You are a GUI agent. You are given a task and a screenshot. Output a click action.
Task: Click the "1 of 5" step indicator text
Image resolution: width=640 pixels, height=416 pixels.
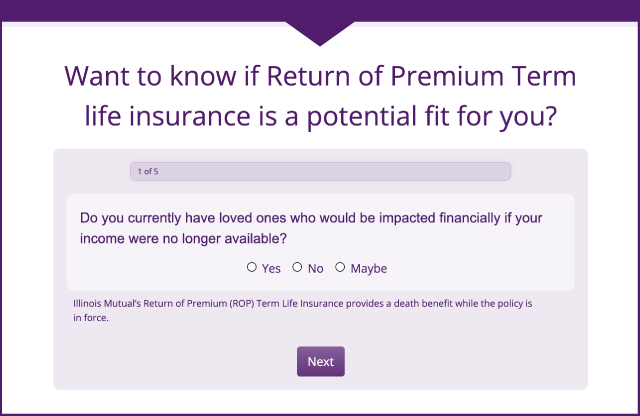coord(148,171)
